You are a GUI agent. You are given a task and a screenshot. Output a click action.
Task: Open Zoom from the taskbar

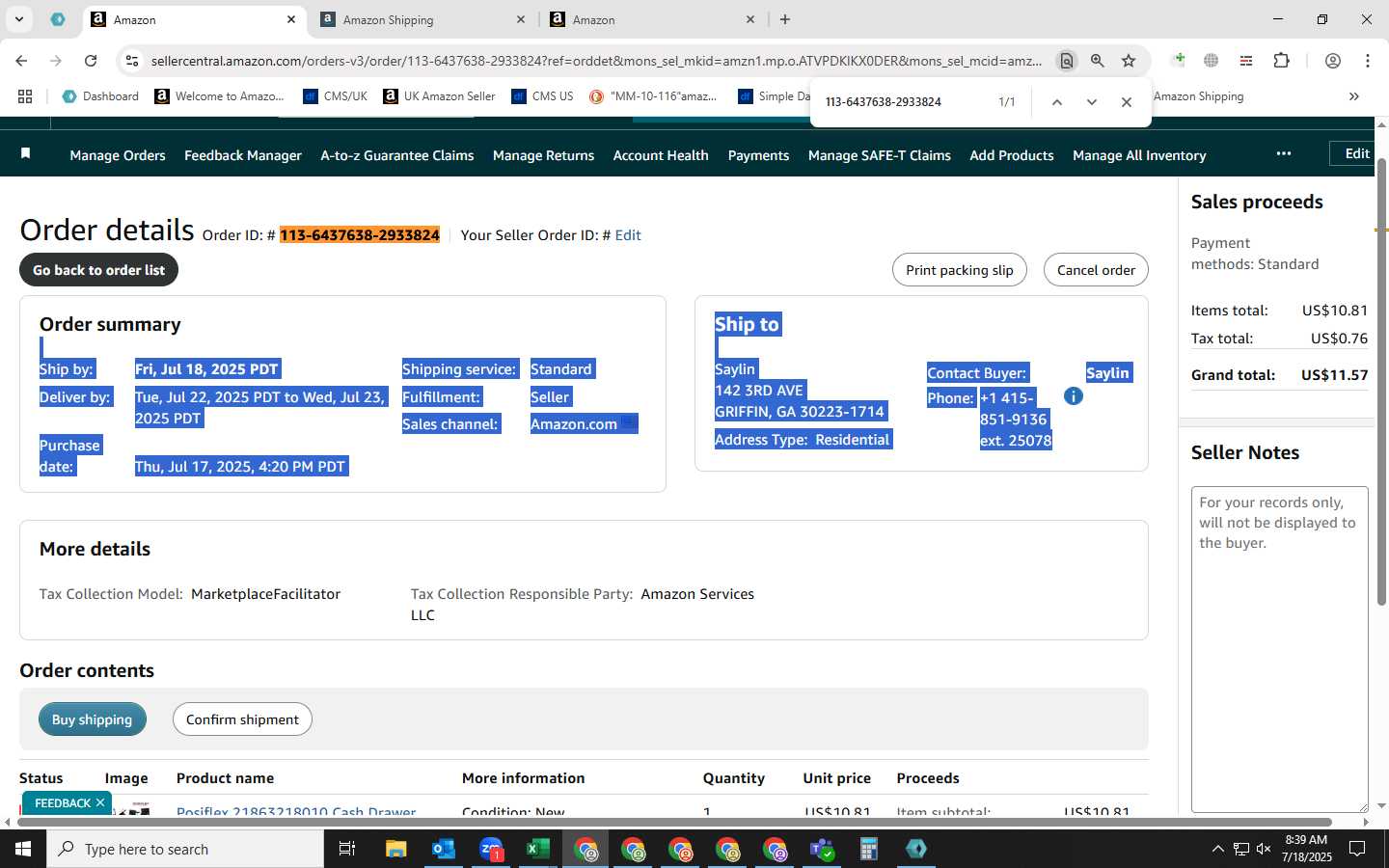coord(491,849)
